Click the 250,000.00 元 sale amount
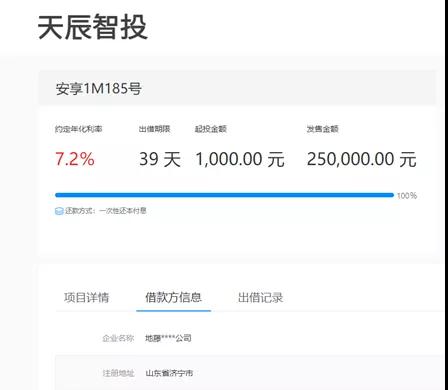The width and height of the screenshot is (448, 390). pos(362,159)
